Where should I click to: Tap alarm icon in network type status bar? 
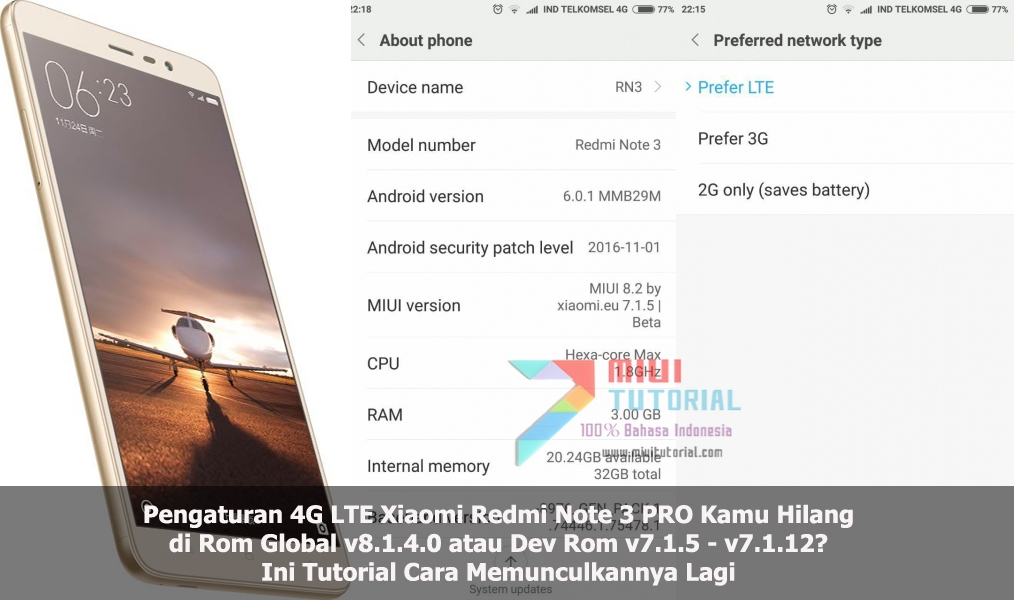click(832, 9)
